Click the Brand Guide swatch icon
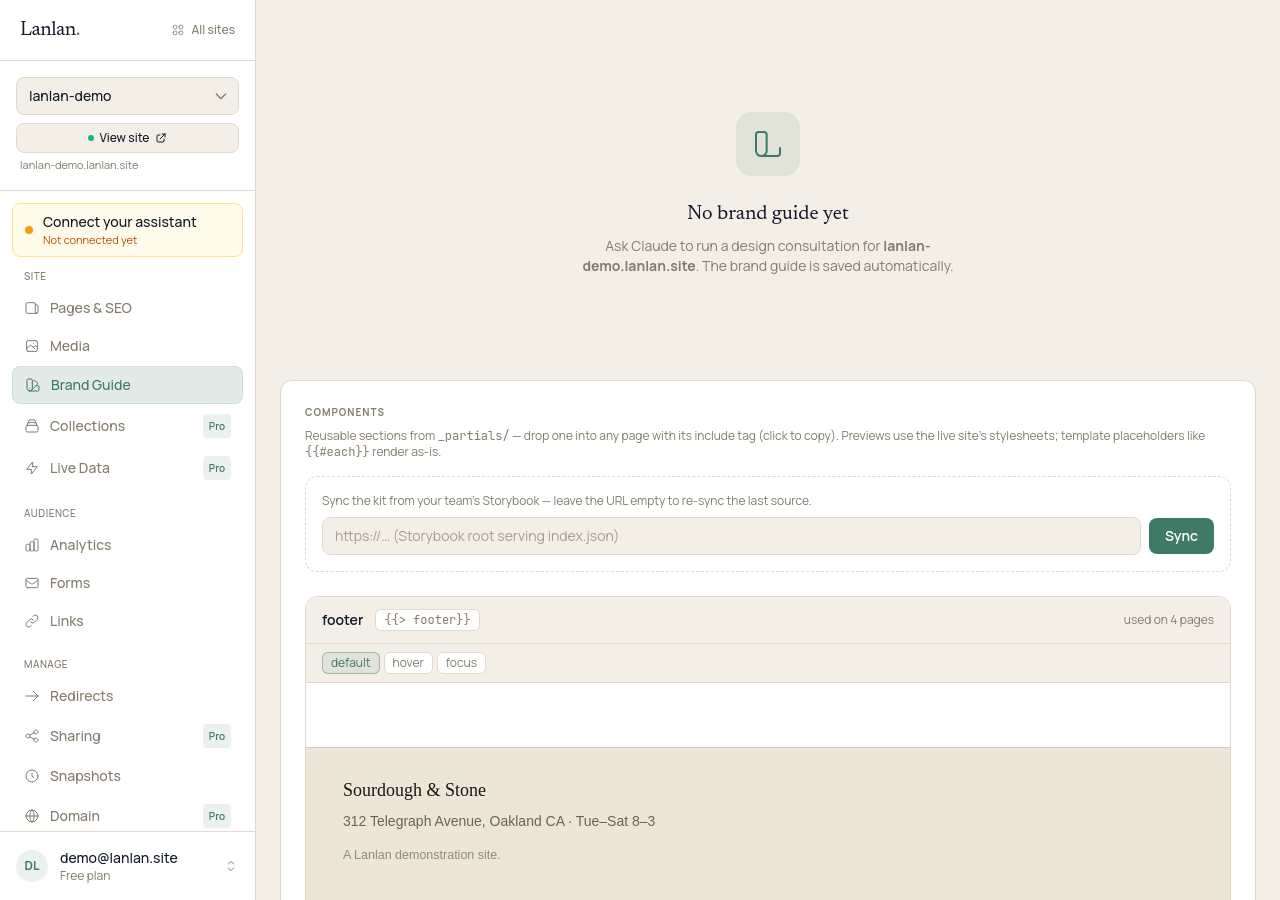 click(33, 385)
